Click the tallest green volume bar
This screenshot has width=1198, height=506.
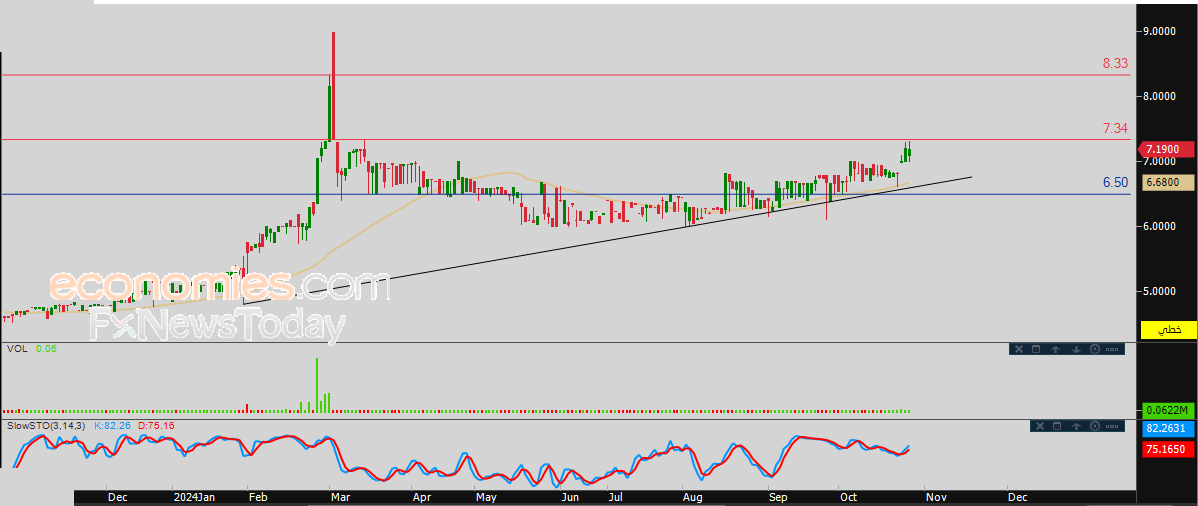pyautogui.click(x=316, y=384)
